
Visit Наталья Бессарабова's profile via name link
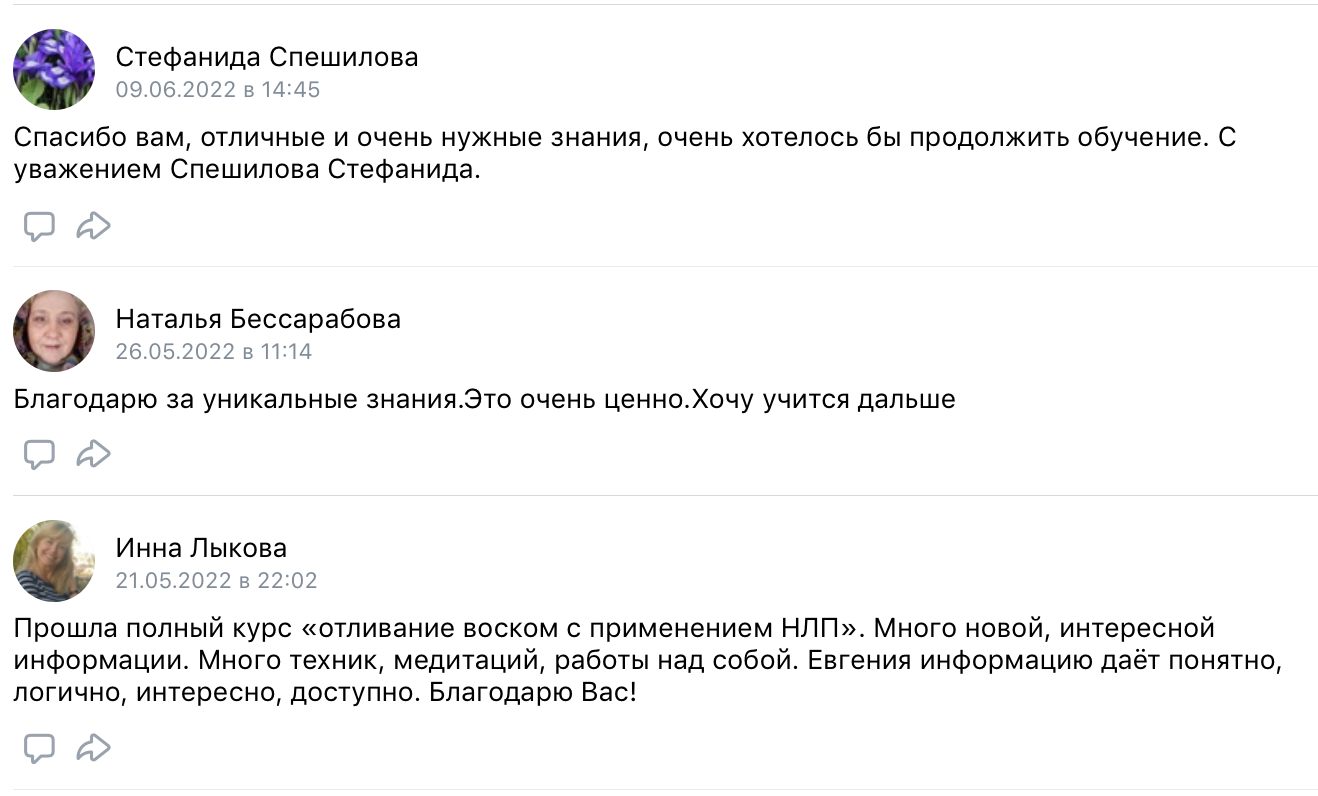point(258,319)
